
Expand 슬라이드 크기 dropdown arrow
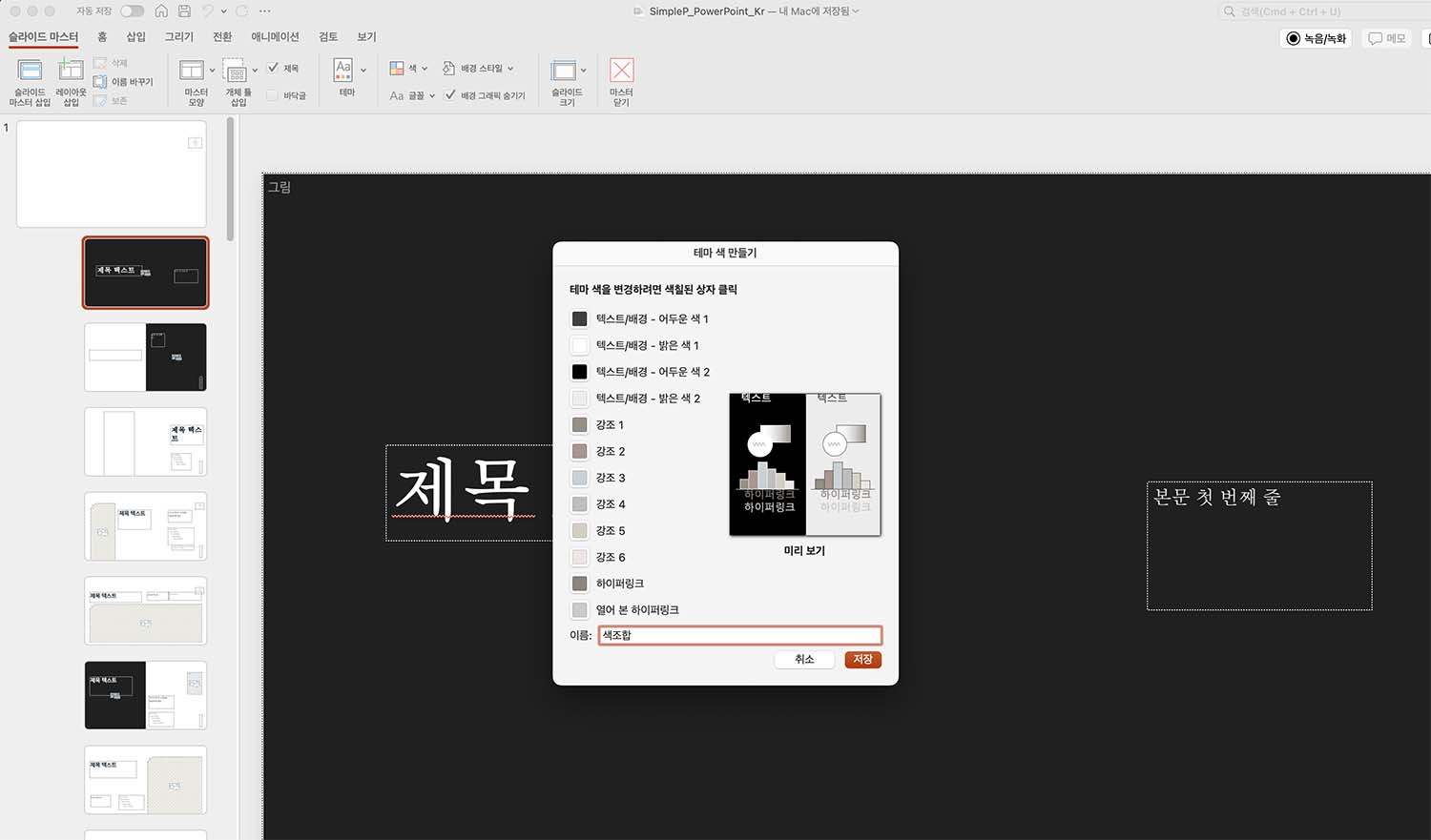pos(584,70)
